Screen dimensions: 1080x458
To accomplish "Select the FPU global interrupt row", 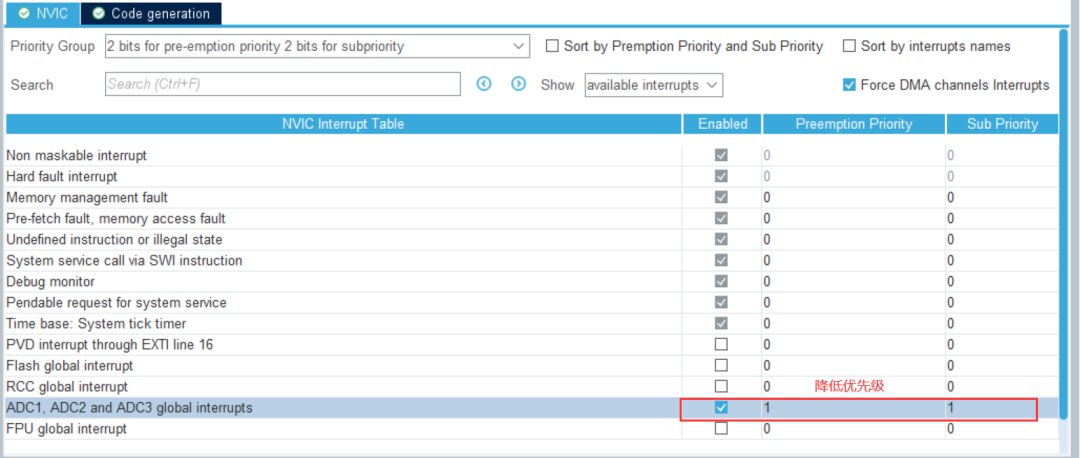I will [532, 428].
